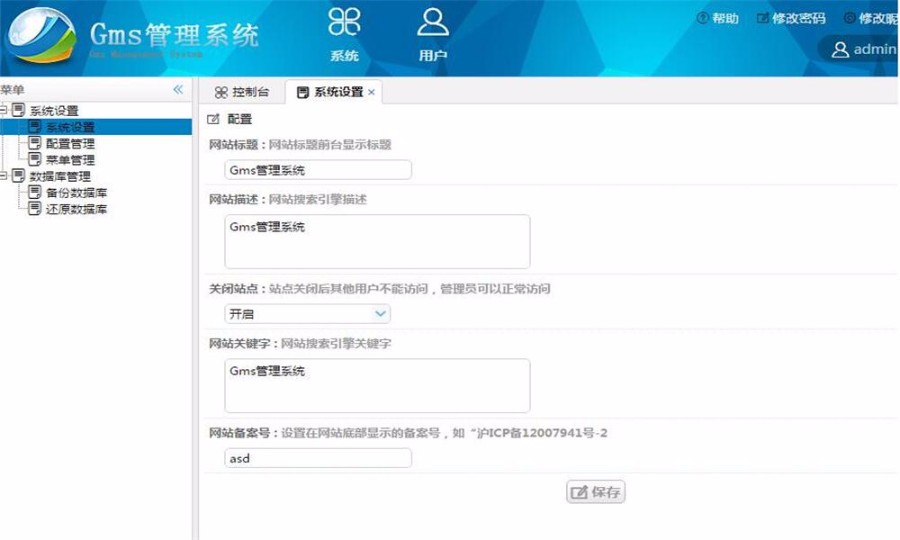Click the 网站描述 text area
The width and height of the screenshot is (900, 540).
pos(377,242)
